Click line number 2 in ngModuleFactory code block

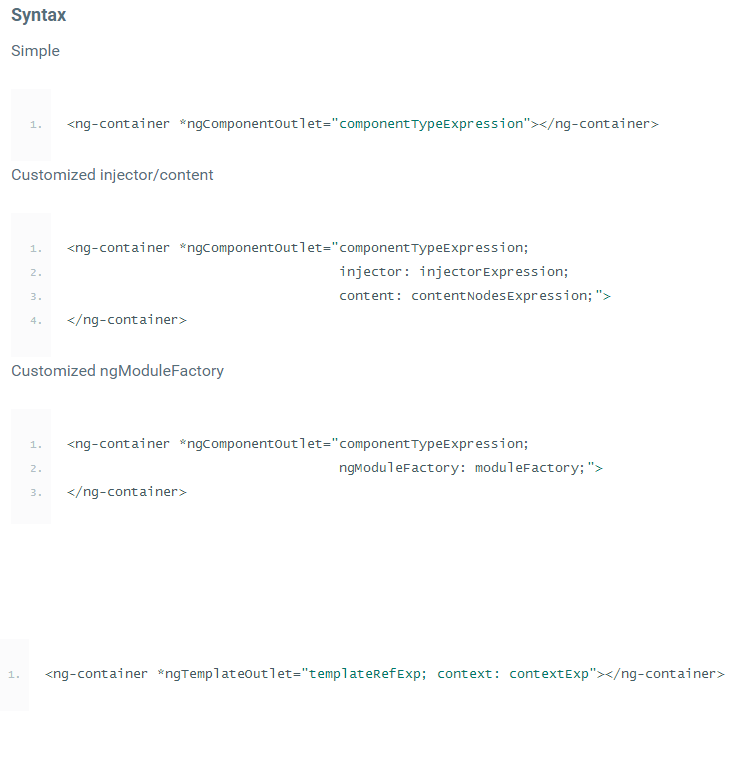(x=36, y=468)
